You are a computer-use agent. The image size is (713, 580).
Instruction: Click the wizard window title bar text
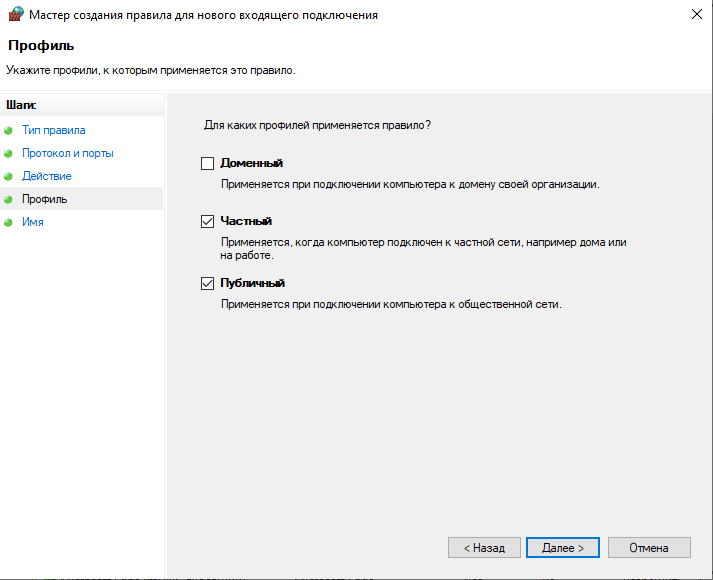[x=200, y=15]
